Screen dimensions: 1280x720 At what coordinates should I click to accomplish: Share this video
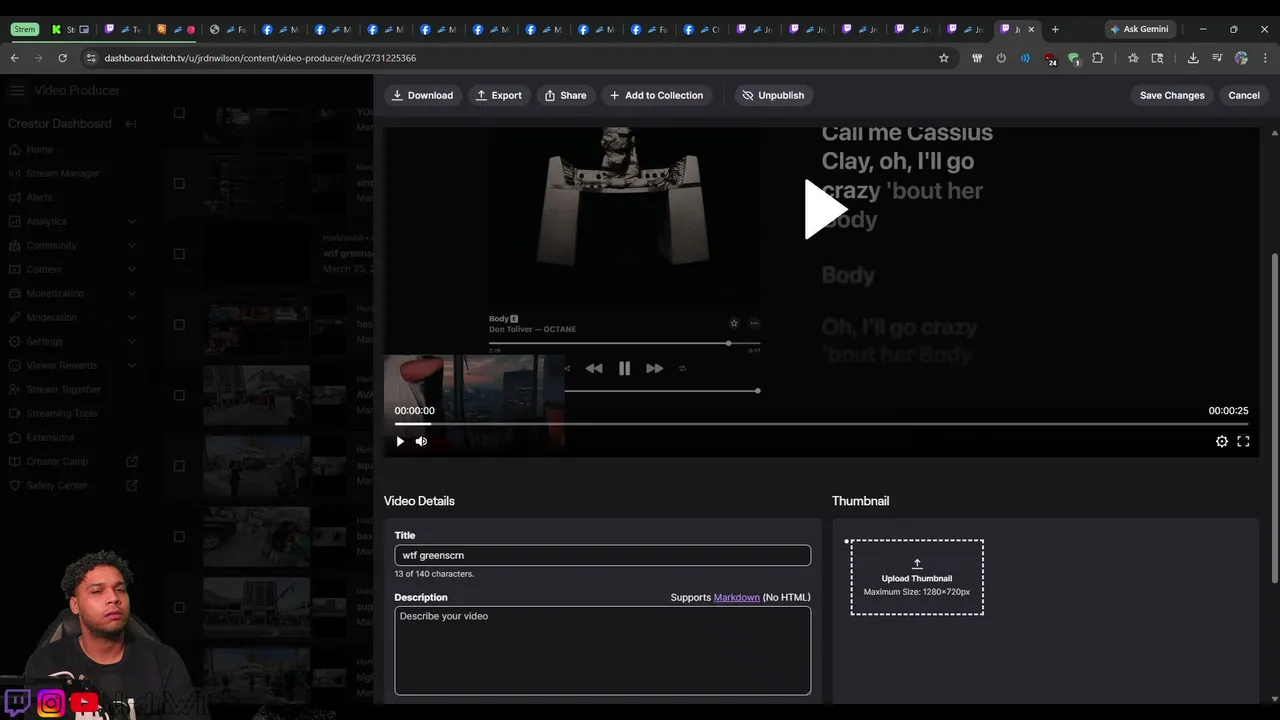(x=565, y=95)
